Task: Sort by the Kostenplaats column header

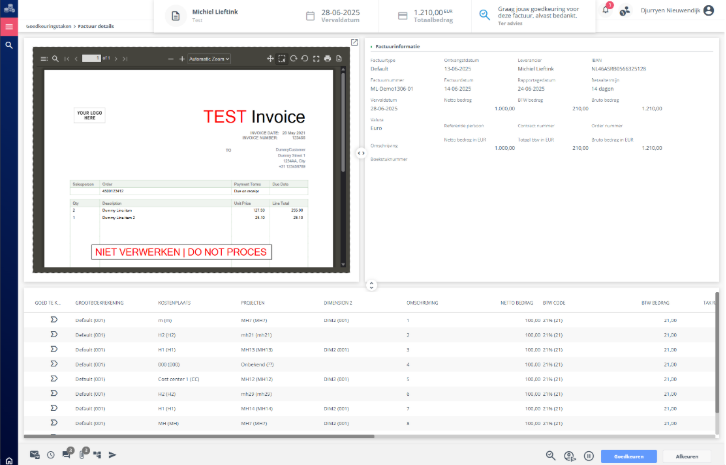Action: coord(174,303)
